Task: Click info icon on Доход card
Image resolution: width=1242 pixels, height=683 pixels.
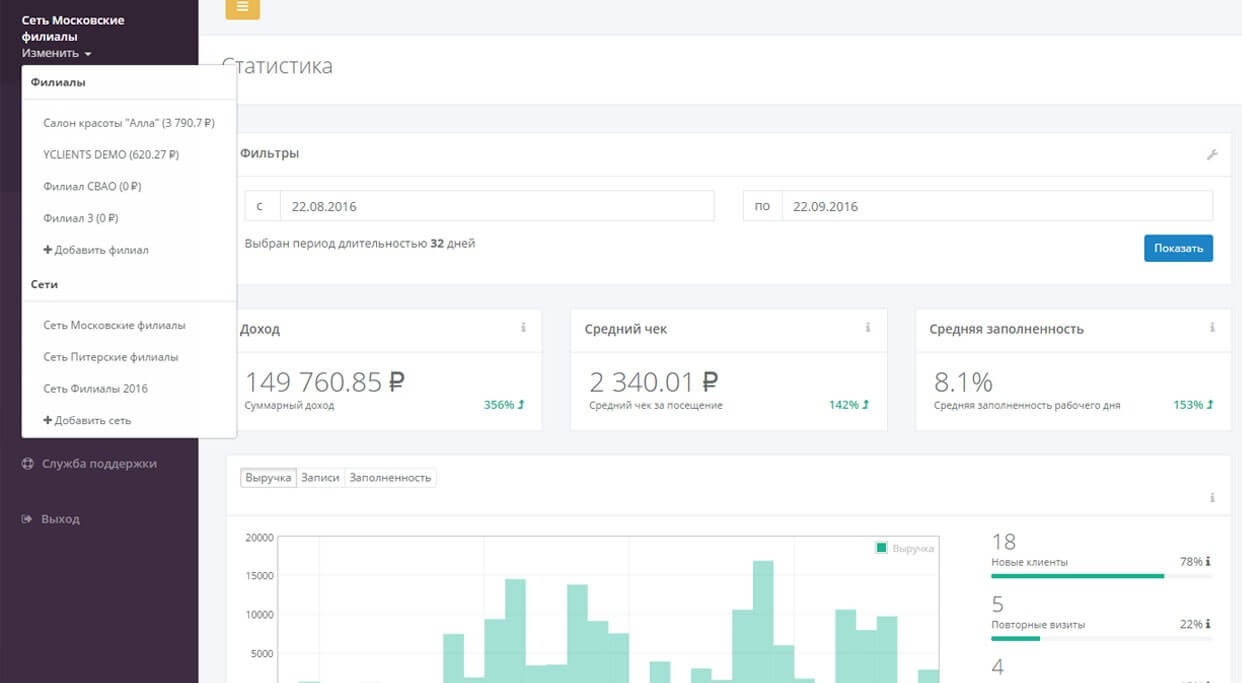Action: [523, 328]
